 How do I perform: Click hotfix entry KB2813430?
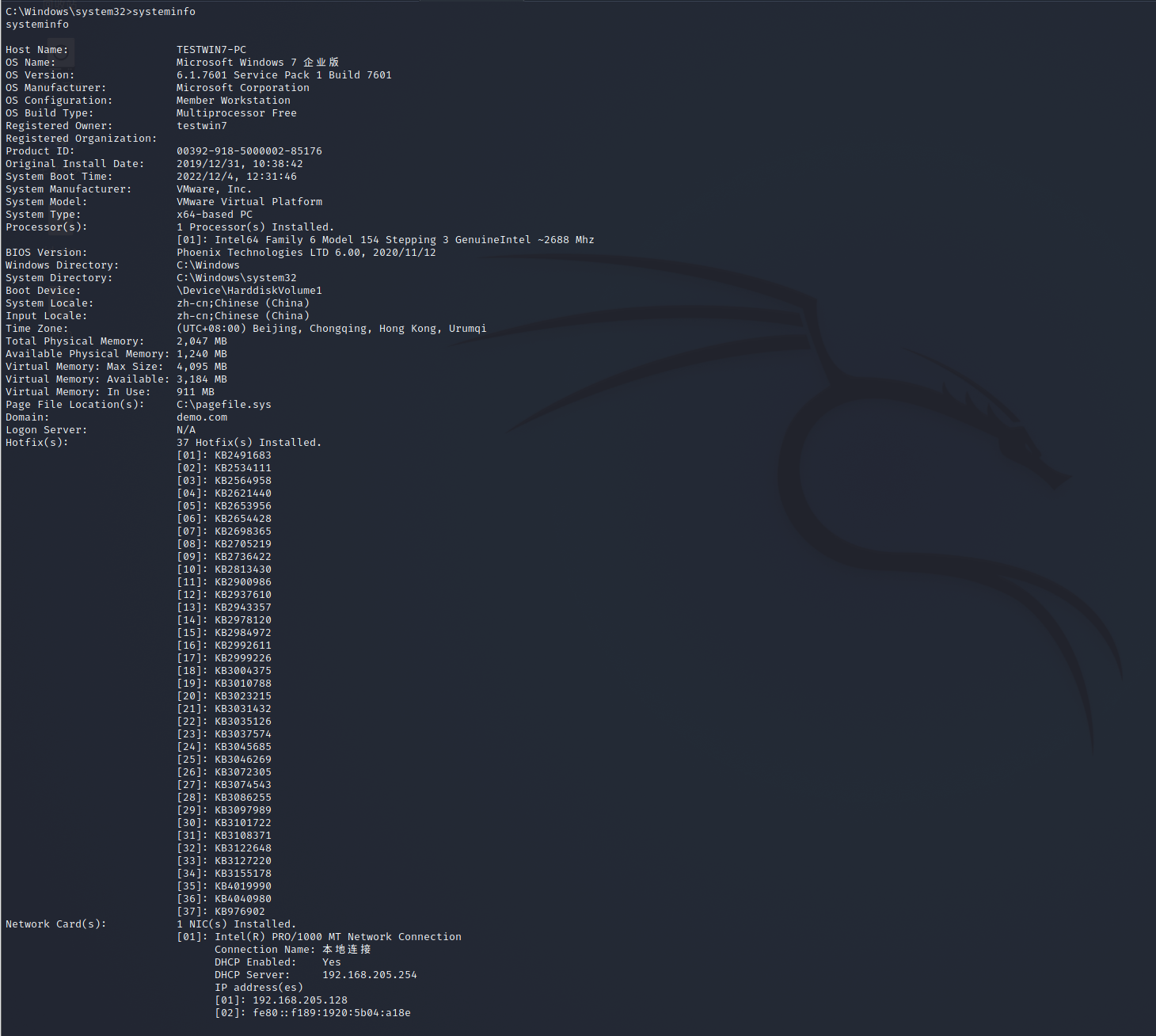[243, 569]
